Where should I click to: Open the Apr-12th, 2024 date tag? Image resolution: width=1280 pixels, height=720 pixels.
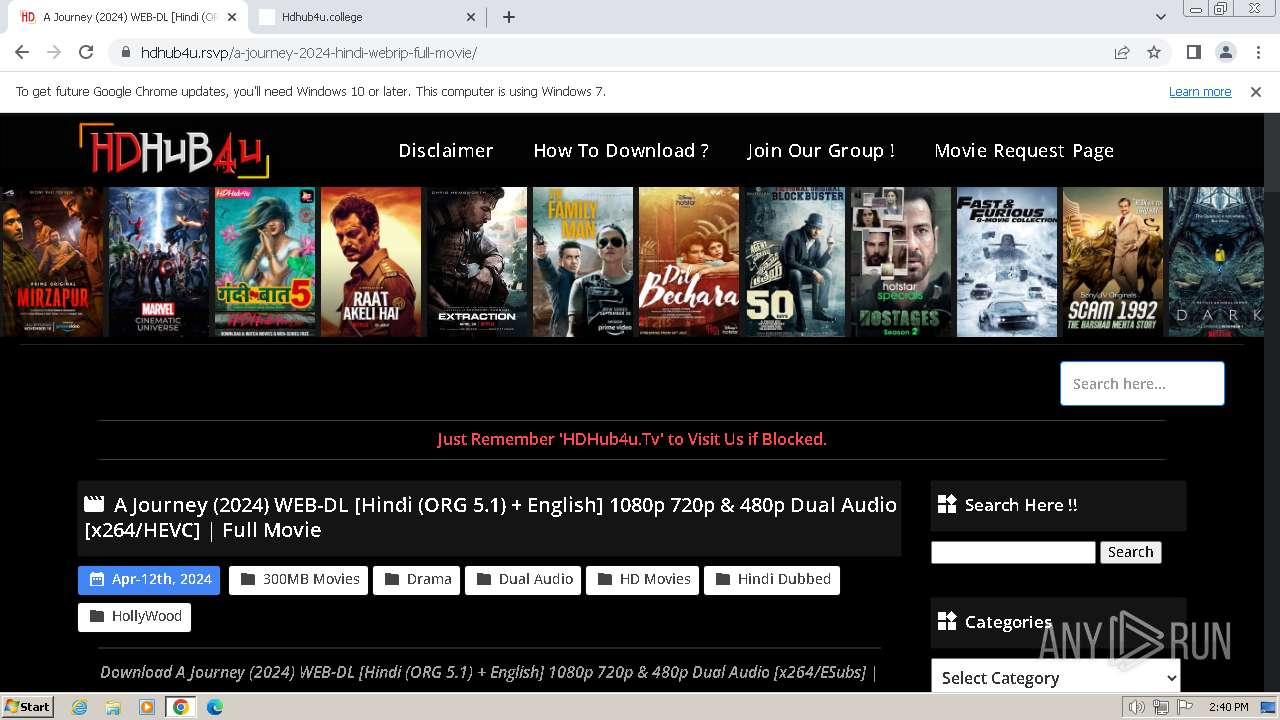tap(149, 580)
